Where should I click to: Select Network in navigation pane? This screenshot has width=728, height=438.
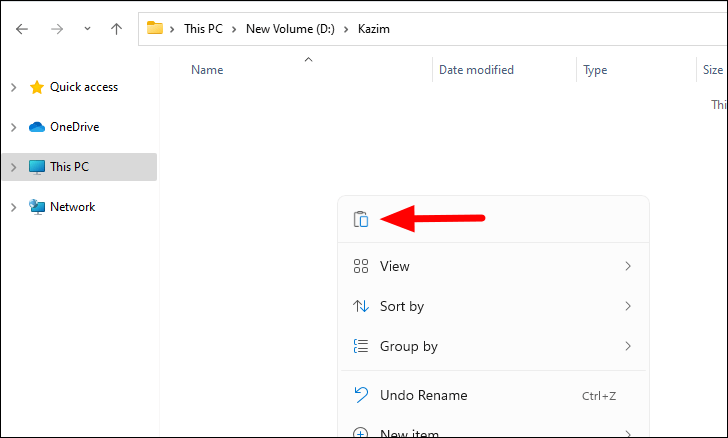72,207
